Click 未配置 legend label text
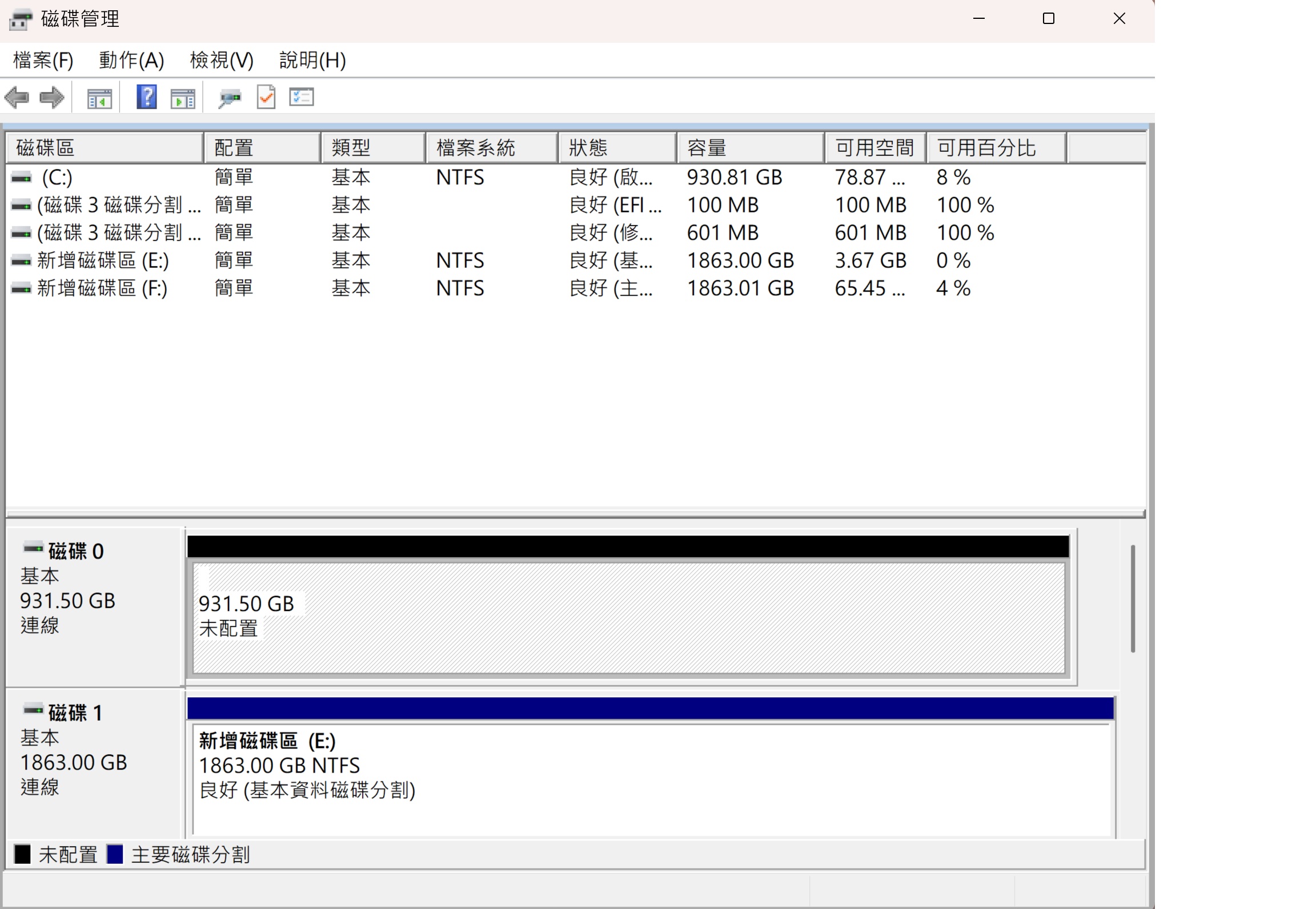1316x909 pixels. tap(68, 855)
